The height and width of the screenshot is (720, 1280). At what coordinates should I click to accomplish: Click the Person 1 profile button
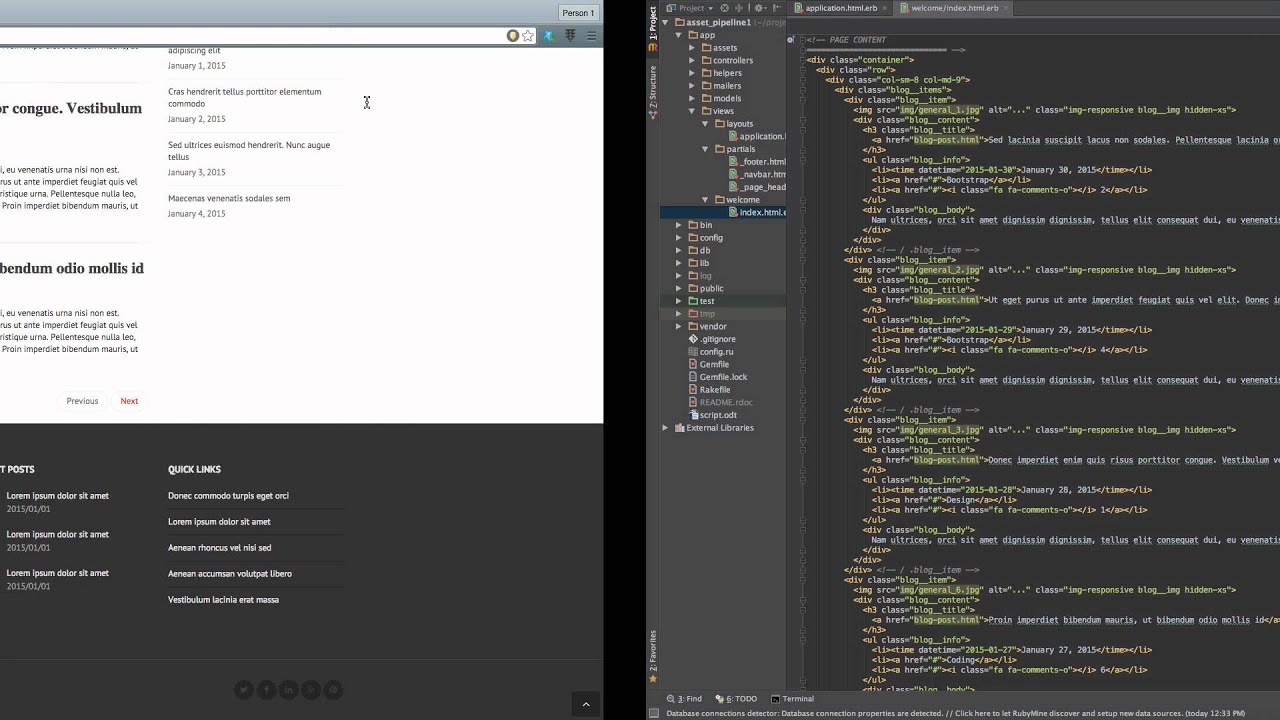point(578,13)
